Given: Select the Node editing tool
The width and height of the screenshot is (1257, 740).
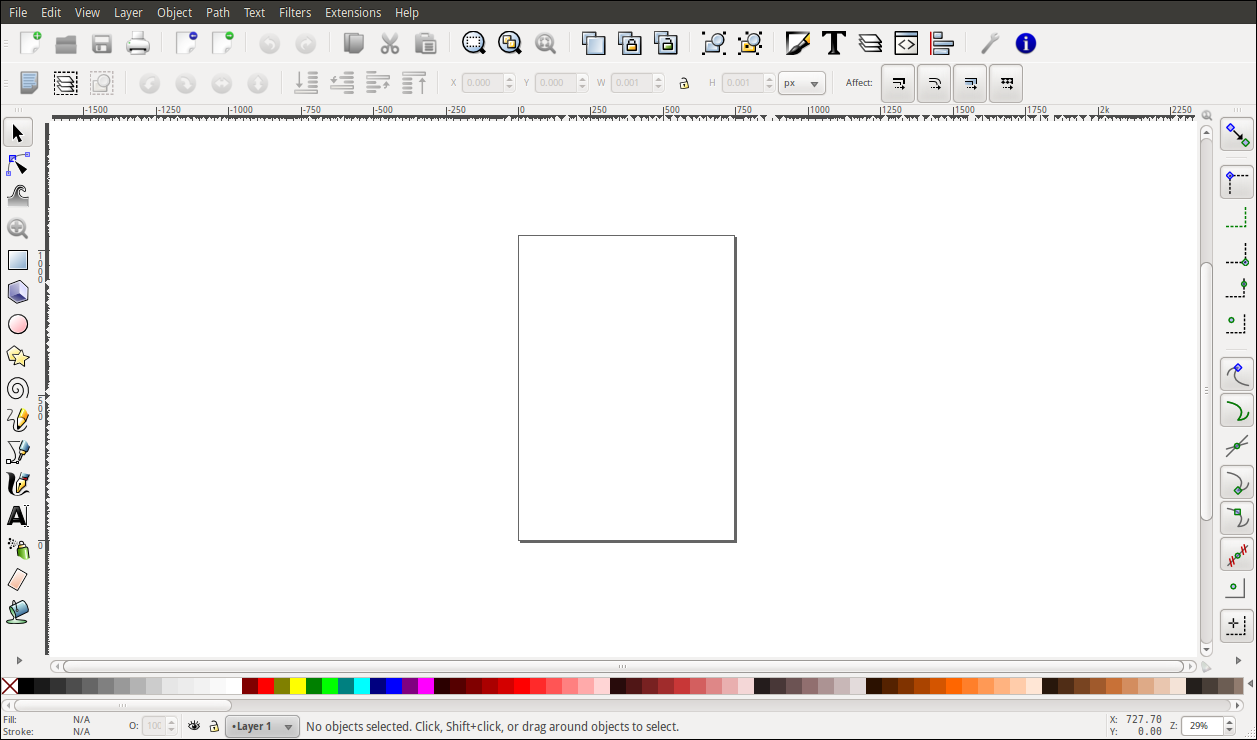Looking at the screenshot, I should pyautogui.click(x=18, y=164).
